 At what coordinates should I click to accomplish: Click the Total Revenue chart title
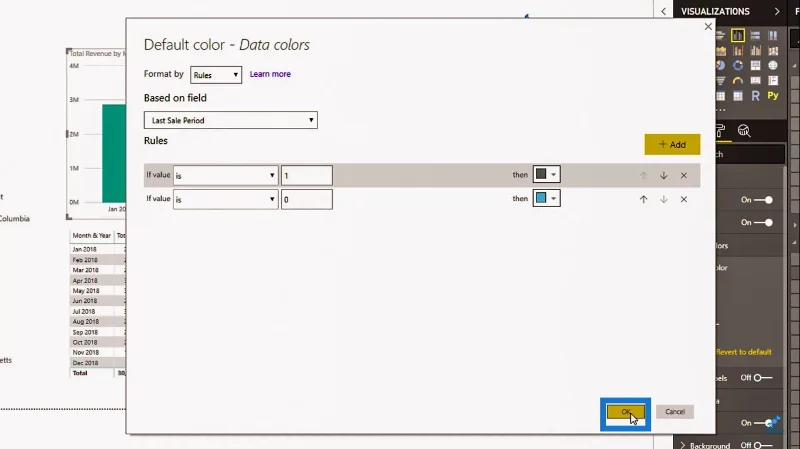point(98,54)
